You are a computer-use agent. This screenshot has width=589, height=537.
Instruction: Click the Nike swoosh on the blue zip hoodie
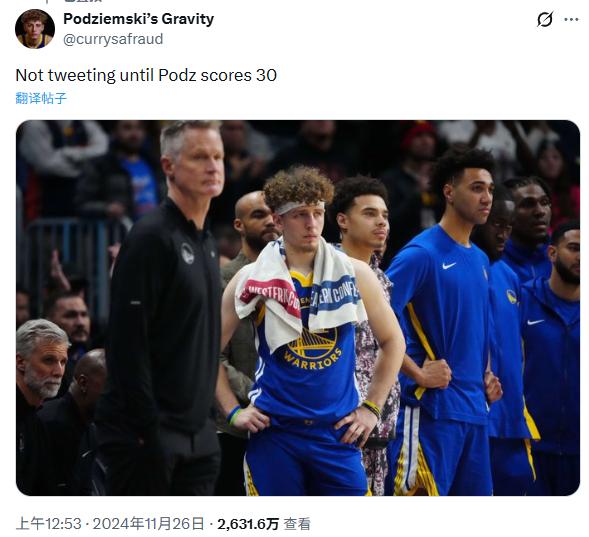[x=535, y=322]
